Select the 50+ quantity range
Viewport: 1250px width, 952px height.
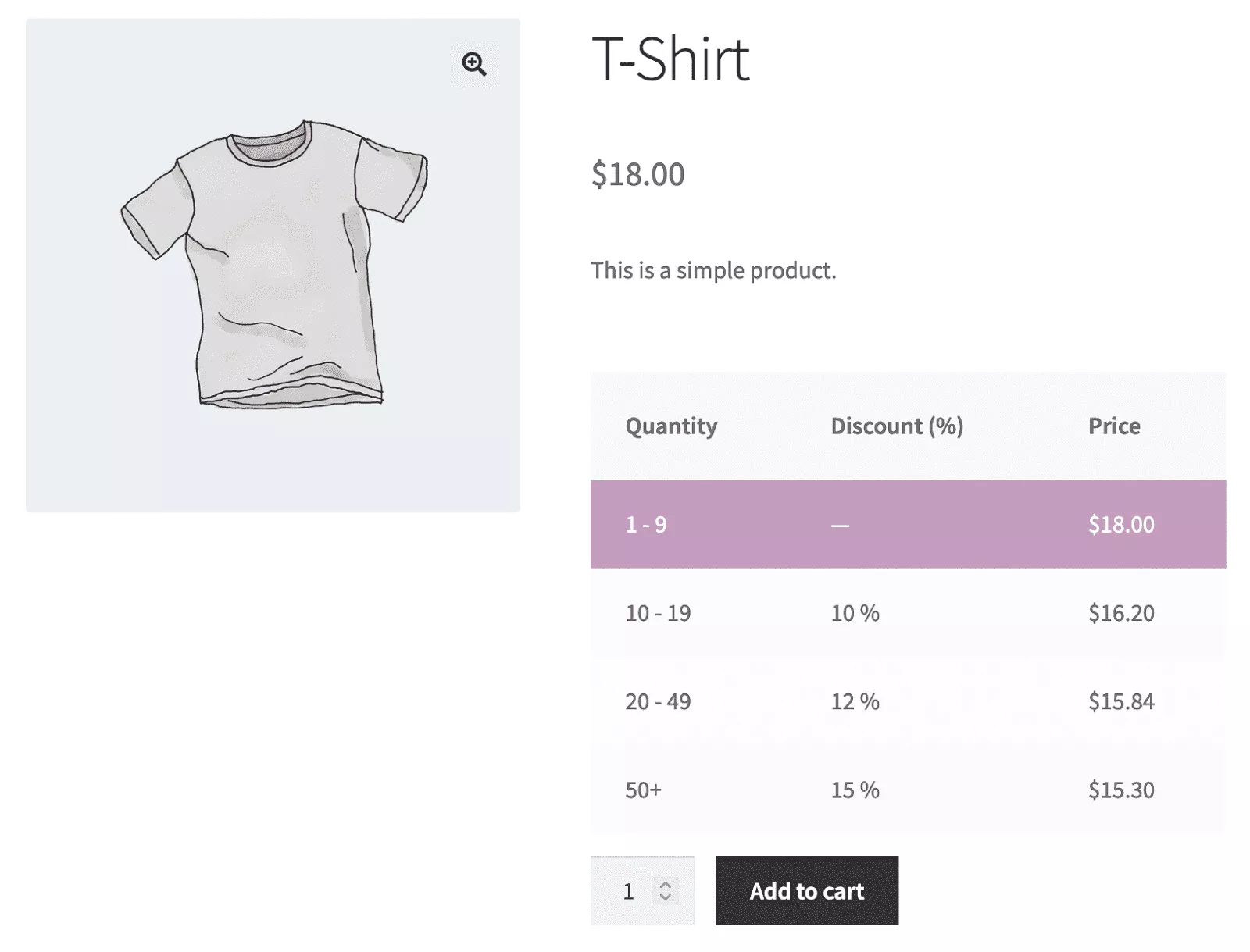[643, 790]
